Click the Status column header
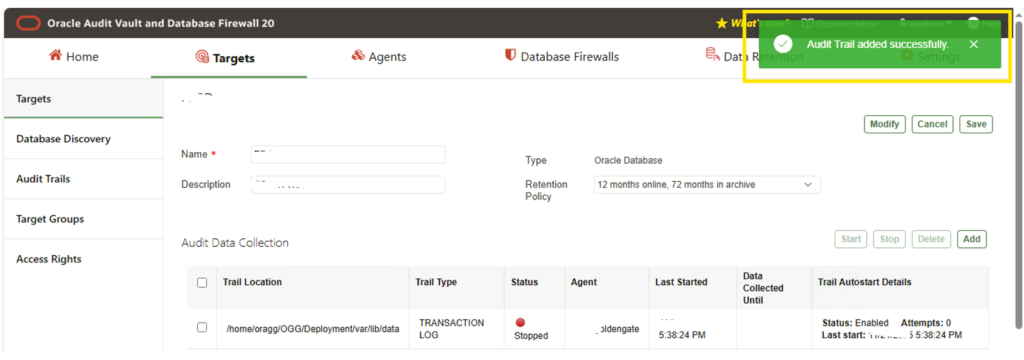 [524, 282]
